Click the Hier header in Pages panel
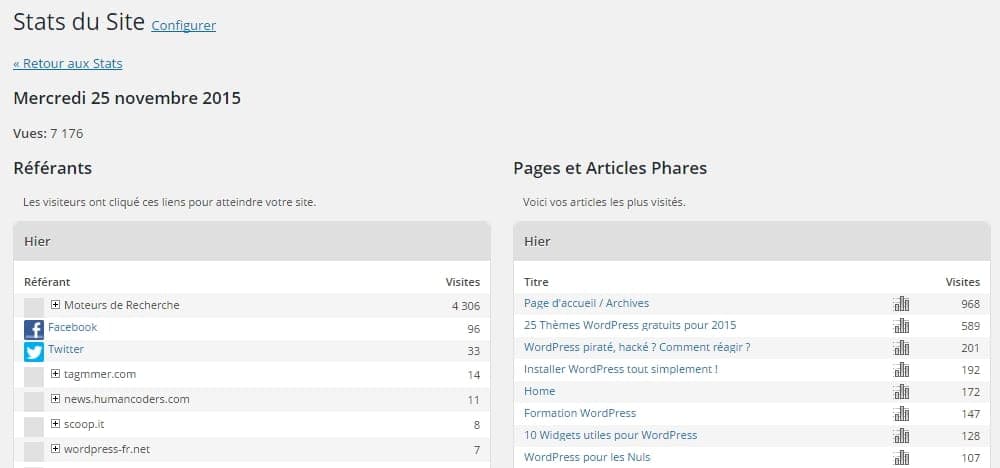 pos(752,242)
